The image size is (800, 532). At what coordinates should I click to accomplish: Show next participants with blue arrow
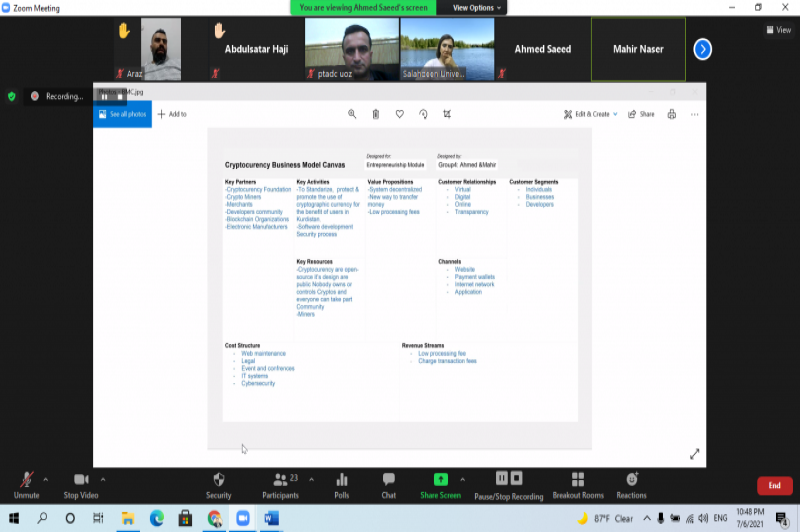(x=703, y=48)
